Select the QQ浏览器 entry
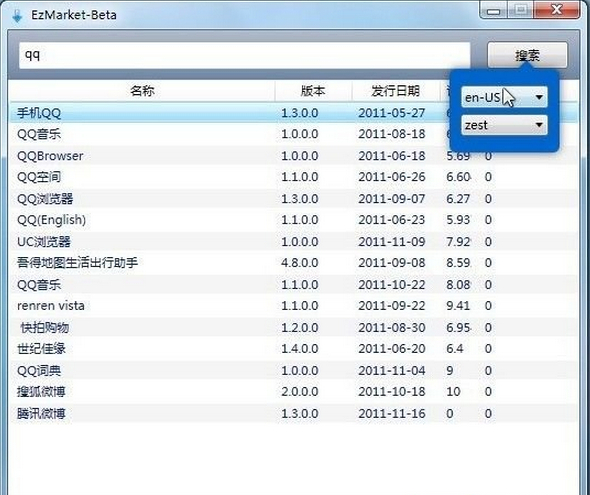 click(x=293, y=199)
